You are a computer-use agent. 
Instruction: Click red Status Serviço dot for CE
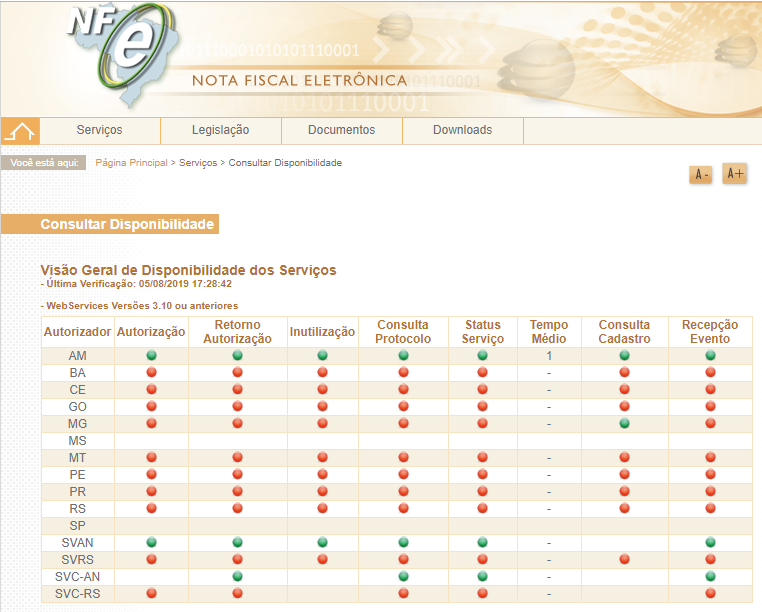tap(483, 389)
